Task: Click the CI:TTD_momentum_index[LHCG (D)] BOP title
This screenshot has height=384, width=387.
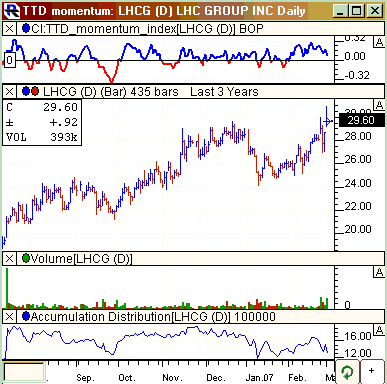Action: click(x=147, y=29)
